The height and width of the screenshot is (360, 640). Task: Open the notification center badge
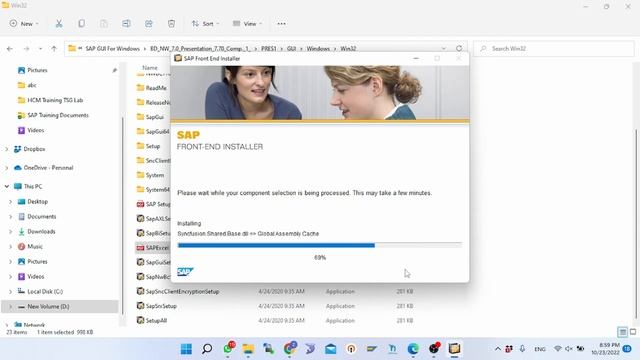(627, 349)
